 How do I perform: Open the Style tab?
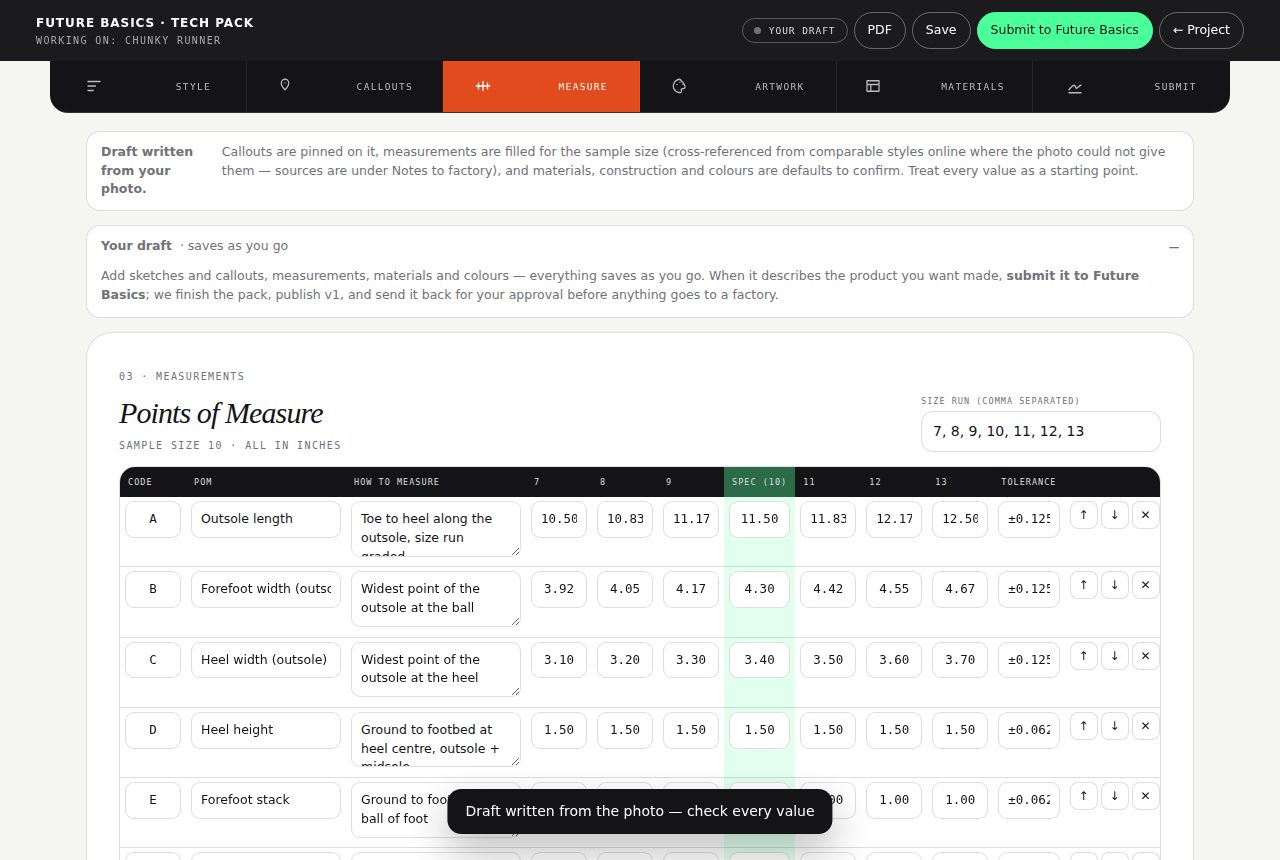(148, 86)
